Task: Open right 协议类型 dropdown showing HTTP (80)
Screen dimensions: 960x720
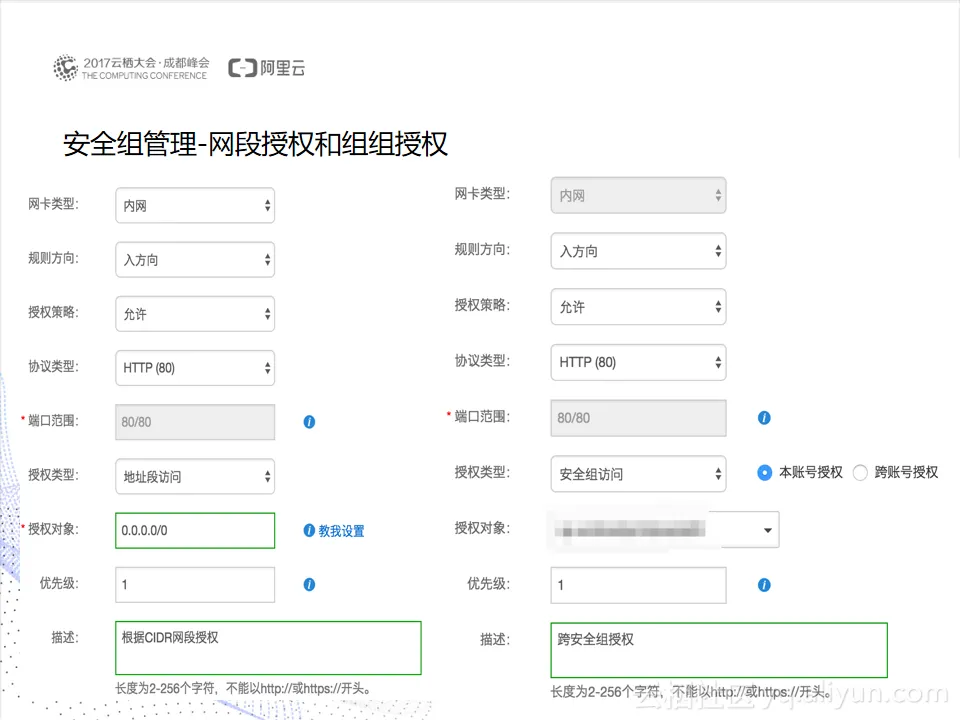Action: tap(637, 362)
